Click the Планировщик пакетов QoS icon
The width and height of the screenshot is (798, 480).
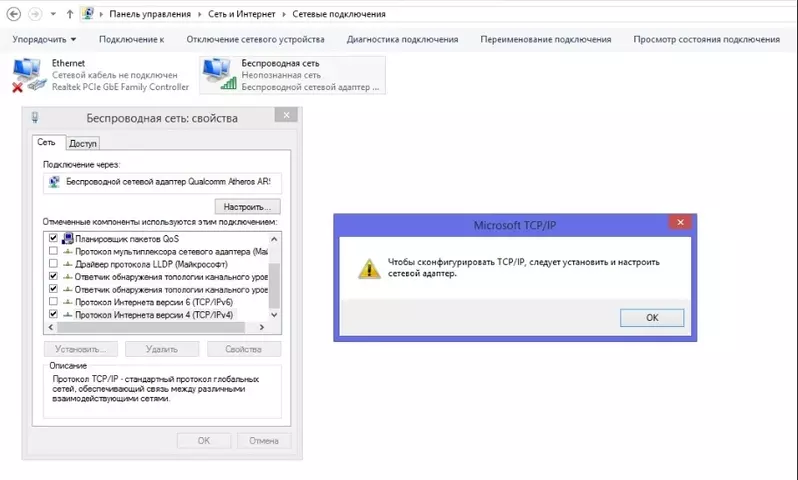[x=68, y=238]
